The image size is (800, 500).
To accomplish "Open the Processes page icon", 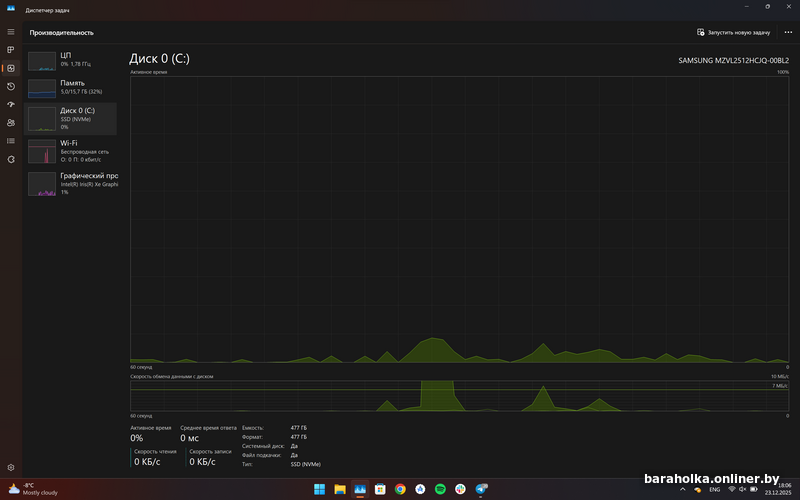I will [11, 49].
